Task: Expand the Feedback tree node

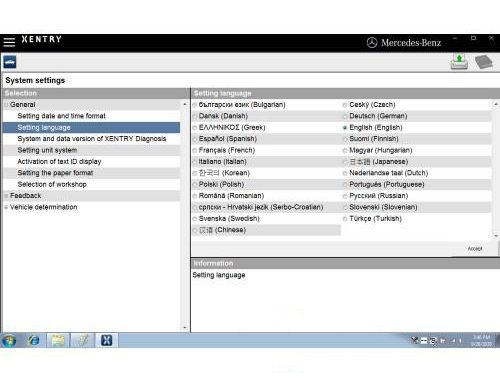Action: (6, 196)
